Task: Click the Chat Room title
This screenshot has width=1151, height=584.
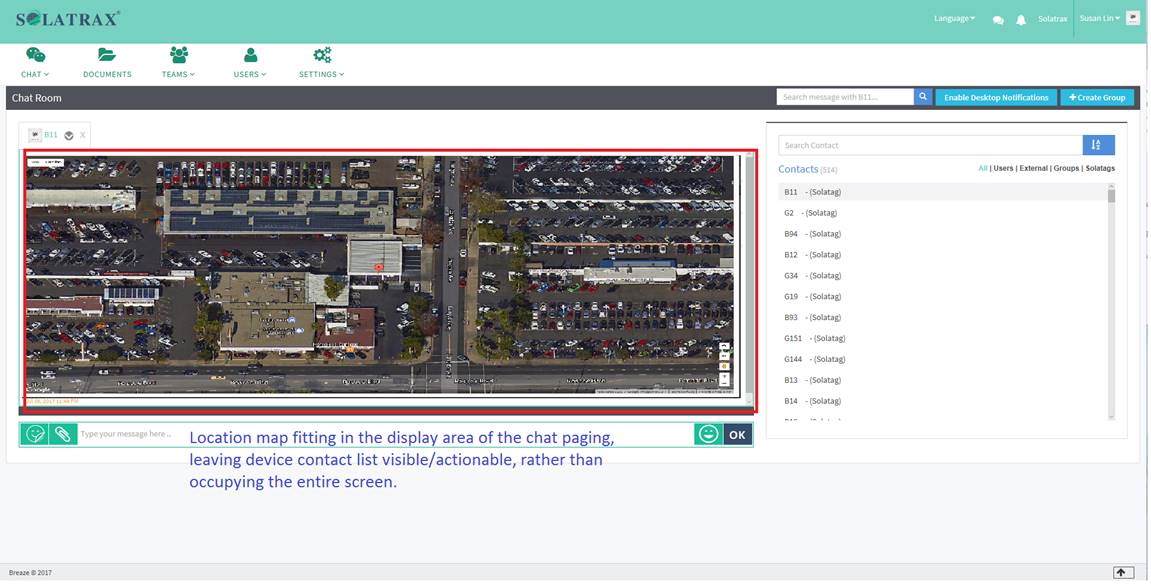Action: (x=37, y=98)
